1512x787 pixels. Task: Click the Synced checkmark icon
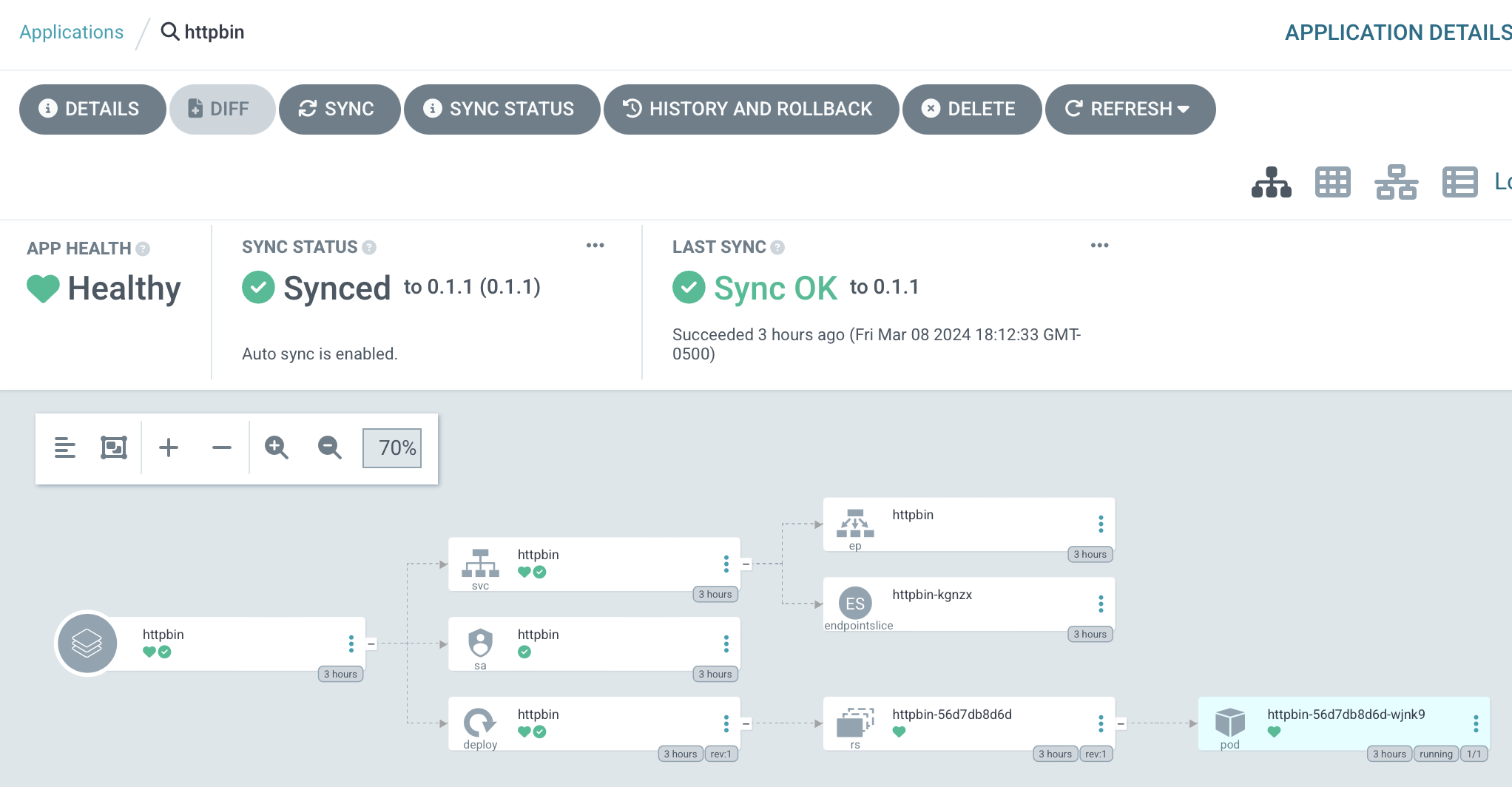pyautogui.click(x=258, y=287)
